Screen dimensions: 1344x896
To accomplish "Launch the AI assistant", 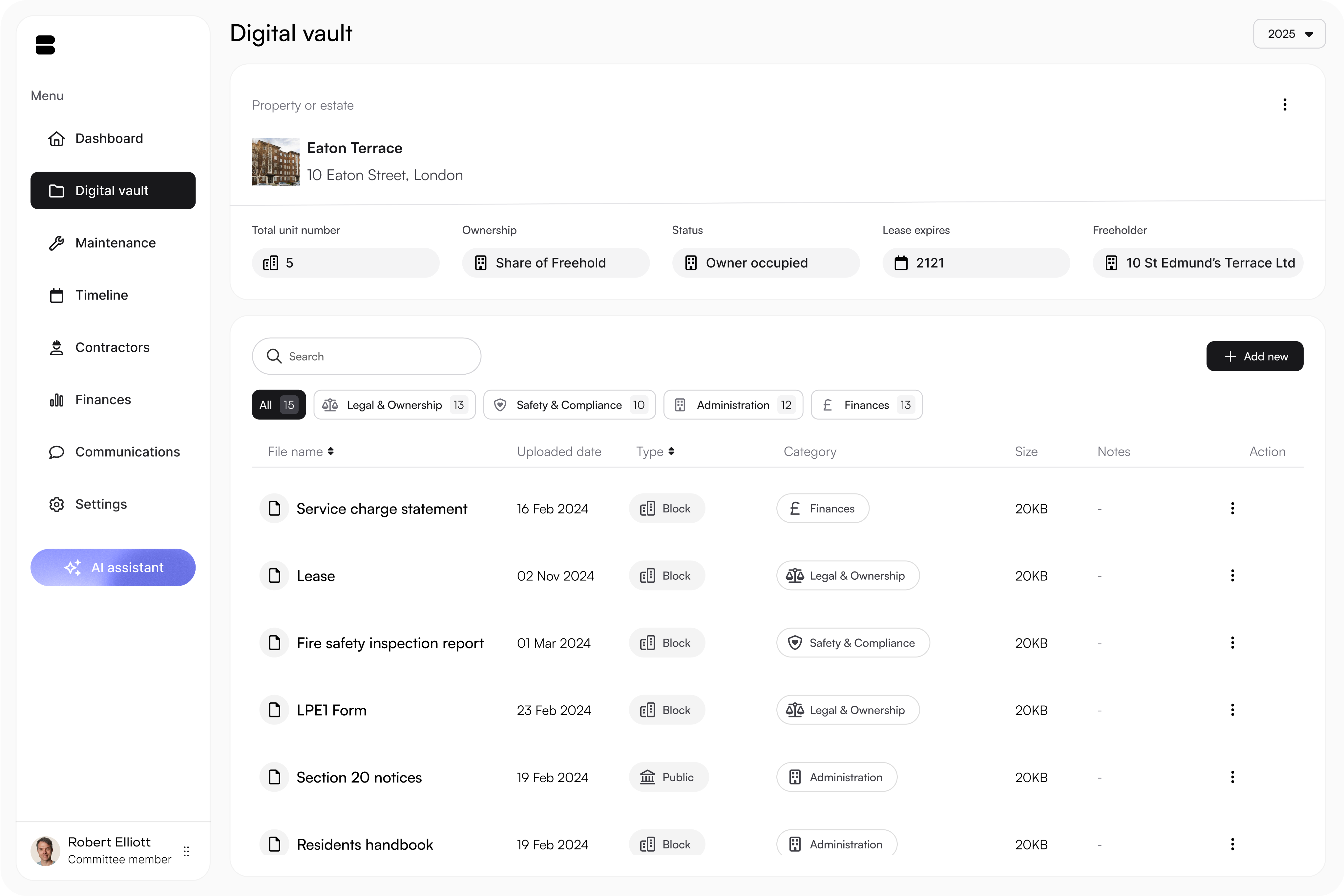I will click(113, 568).
